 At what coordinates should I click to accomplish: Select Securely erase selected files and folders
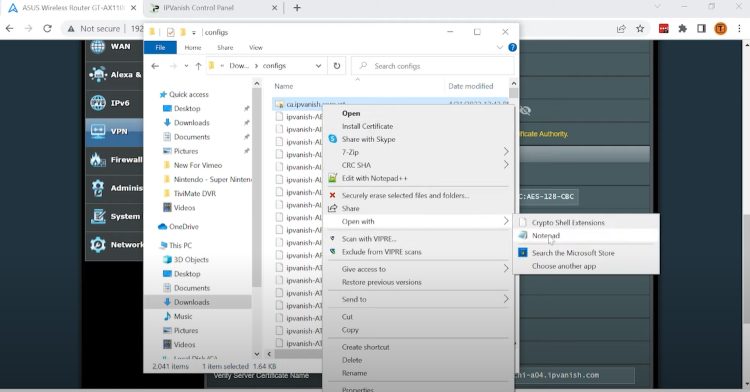click(x=405, y=196)
